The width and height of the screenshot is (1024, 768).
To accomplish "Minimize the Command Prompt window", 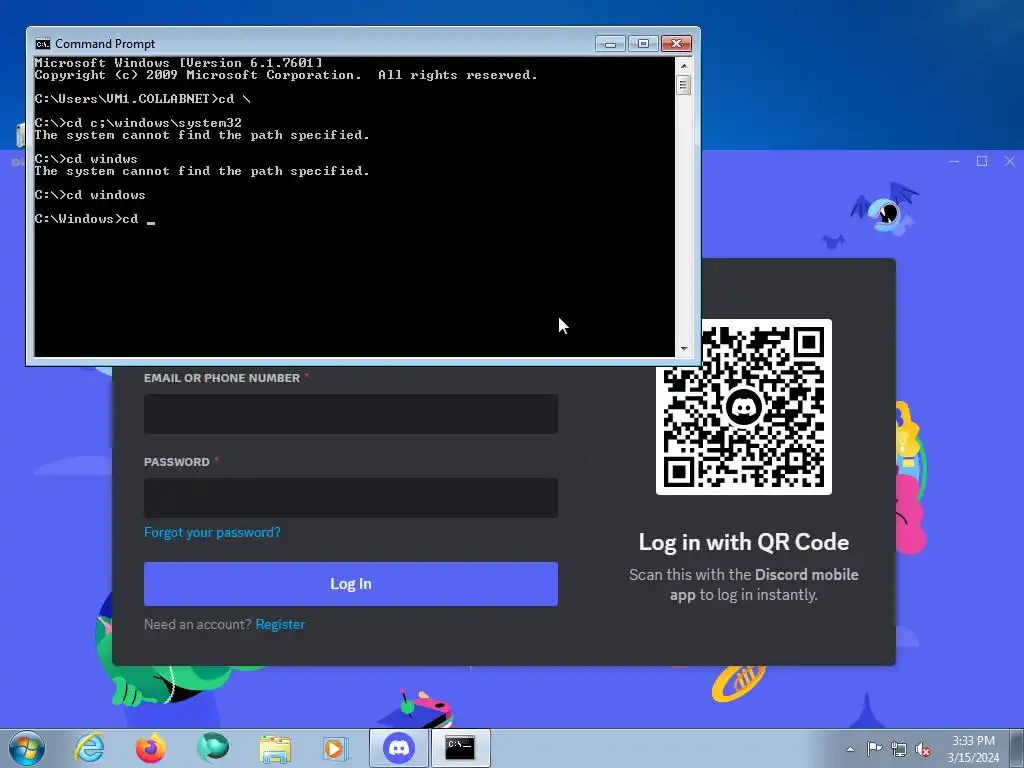I will (610, 44).
